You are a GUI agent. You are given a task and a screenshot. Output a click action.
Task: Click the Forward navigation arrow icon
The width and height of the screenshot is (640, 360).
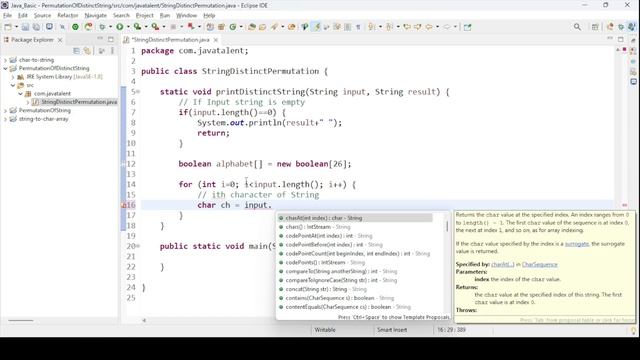click(x=447, y=27)
